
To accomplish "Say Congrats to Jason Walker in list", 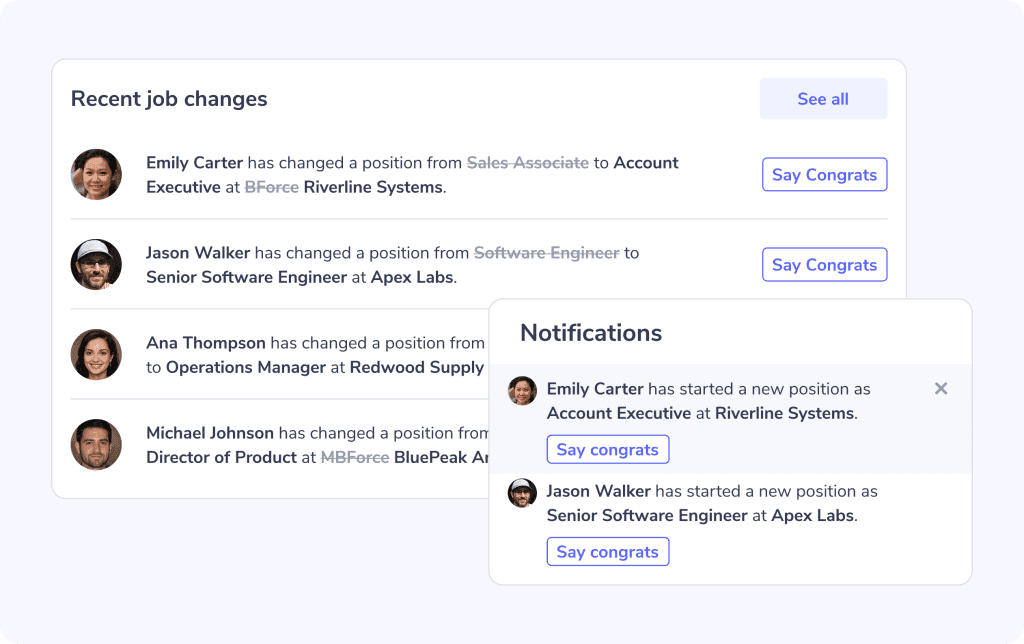I will tap(824, 265).
